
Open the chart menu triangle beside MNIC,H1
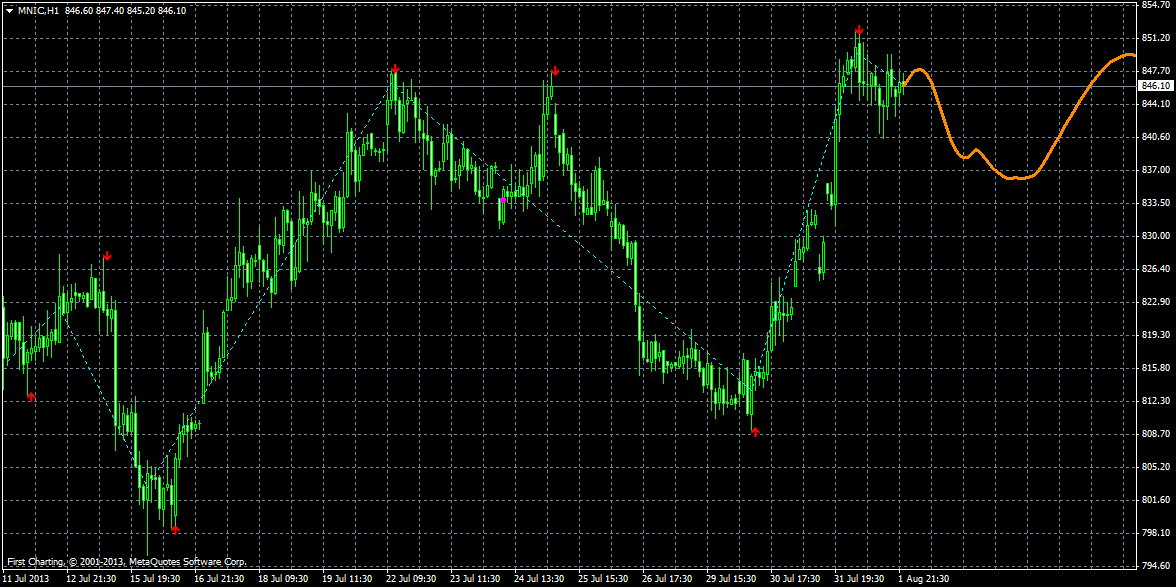coord(7,11)
